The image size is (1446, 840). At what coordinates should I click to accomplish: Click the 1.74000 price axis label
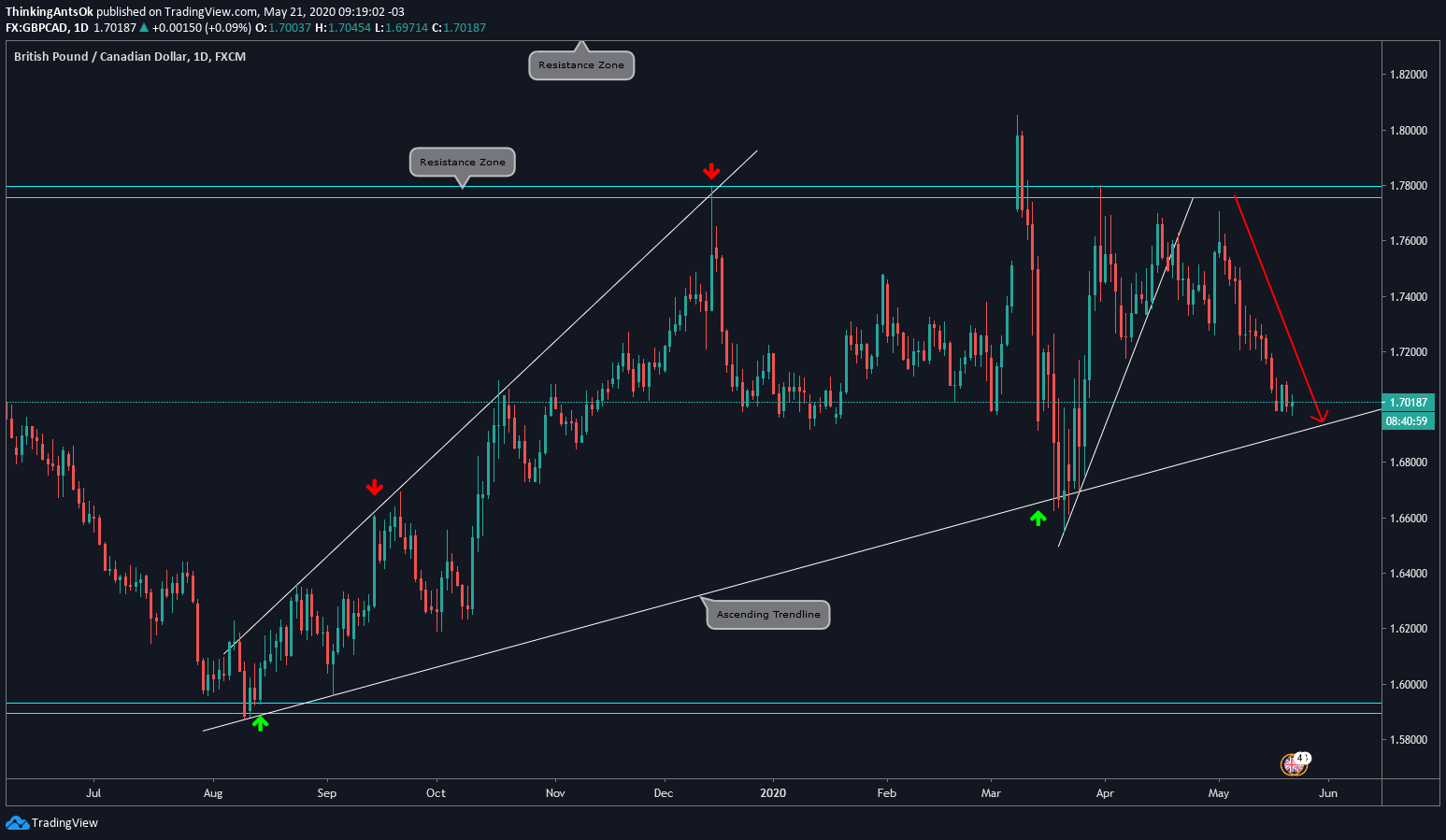click(x=1409, y=297)
